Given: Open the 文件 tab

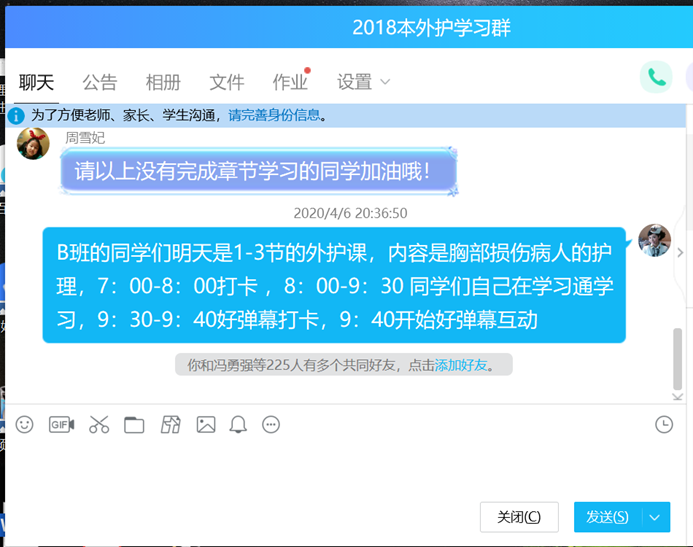Looking at the screenshot, I should coord(227,83).
